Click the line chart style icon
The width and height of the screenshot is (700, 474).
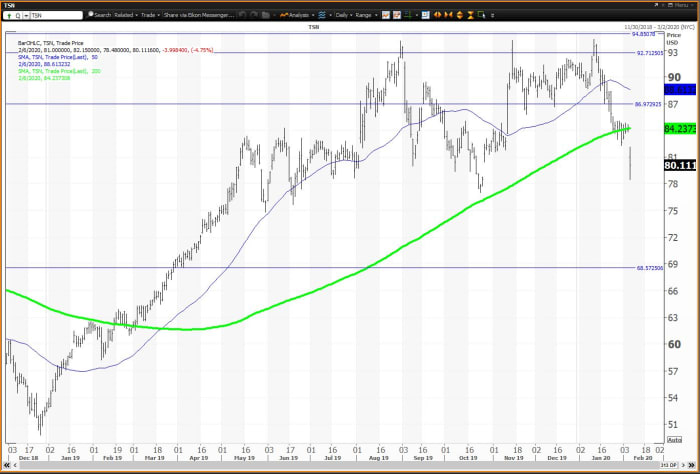click(386, 15)
